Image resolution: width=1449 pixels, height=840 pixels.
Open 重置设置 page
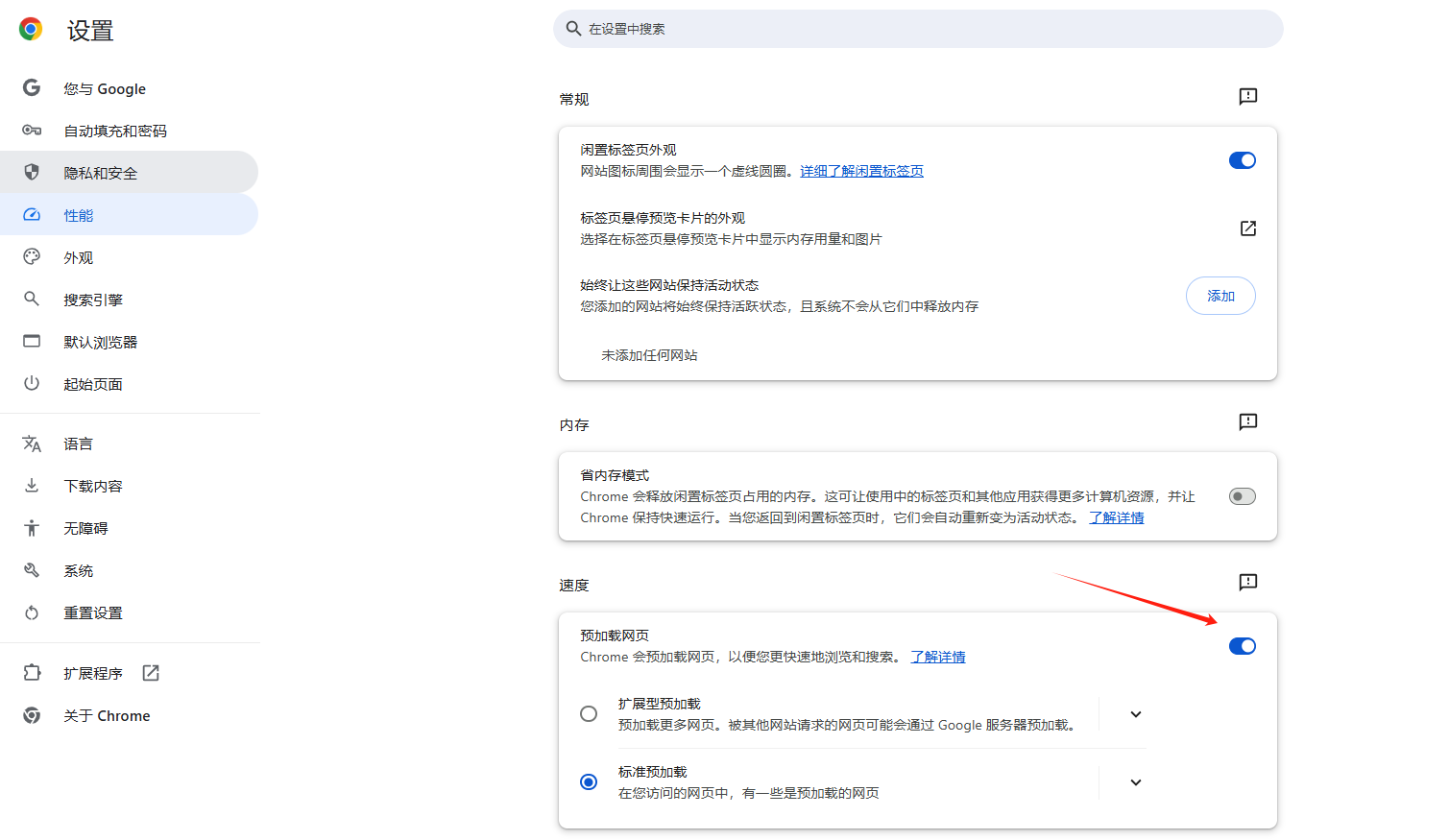point(129,612)
